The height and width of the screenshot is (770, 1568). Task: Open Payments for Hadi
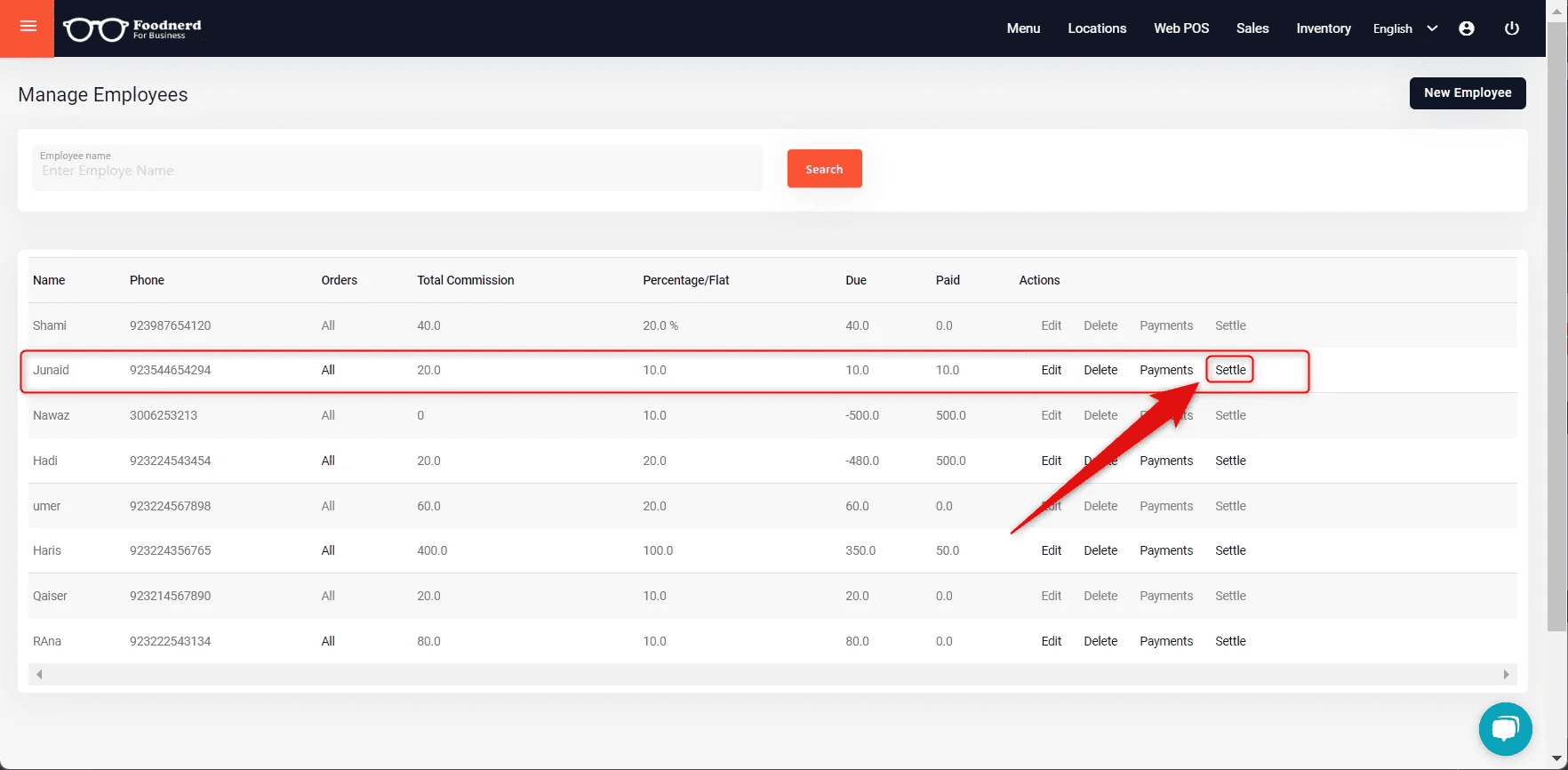pos(1166,461)
